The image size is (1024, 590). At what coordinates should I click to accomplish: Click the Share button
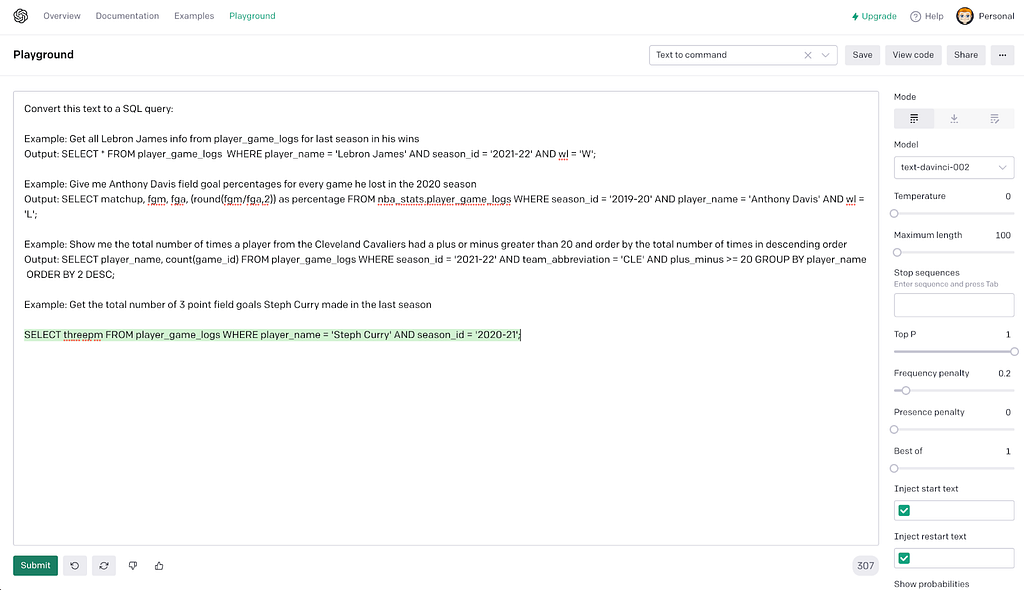coord(965,55)
